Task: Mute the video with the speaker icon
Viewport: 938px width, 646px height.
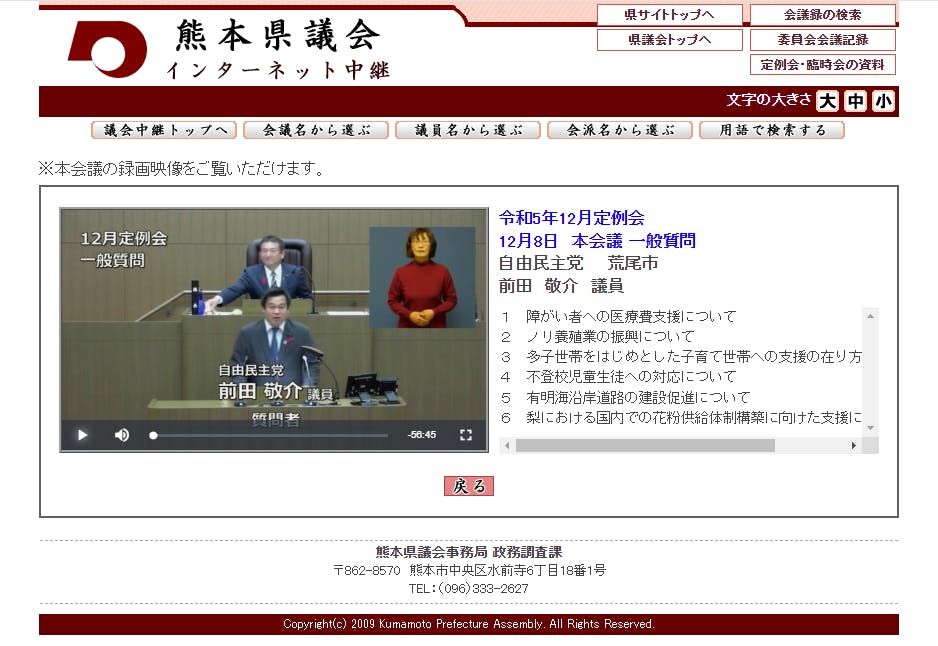Action: 121,435
